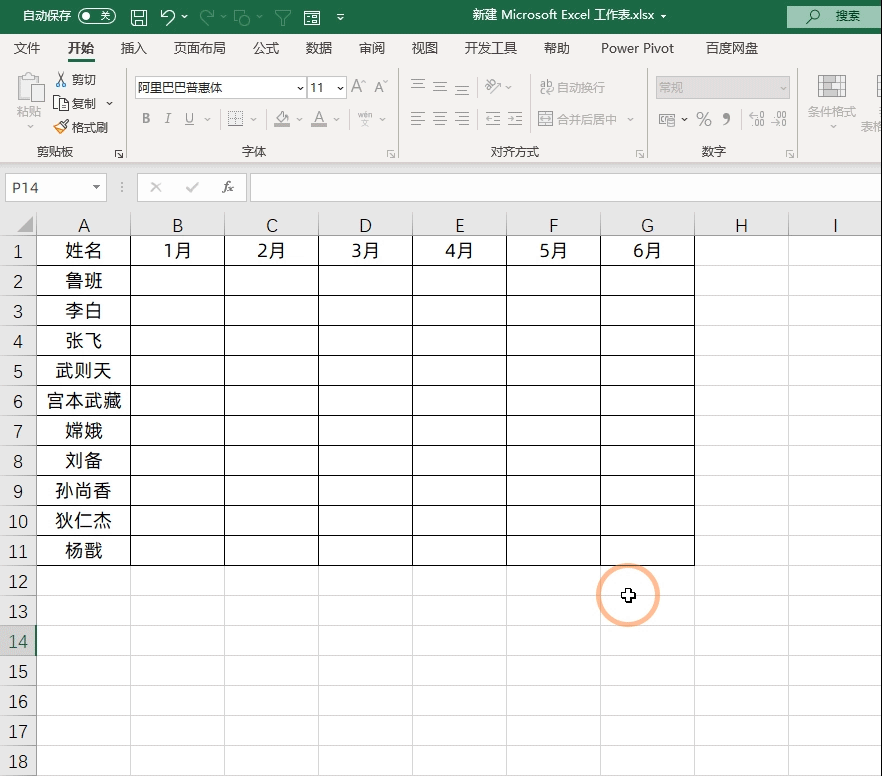Click the 保存 (Save) icon in Quick Access Toolbar
The width and height of the screenshot is (882, 776).
pos(139,15)
